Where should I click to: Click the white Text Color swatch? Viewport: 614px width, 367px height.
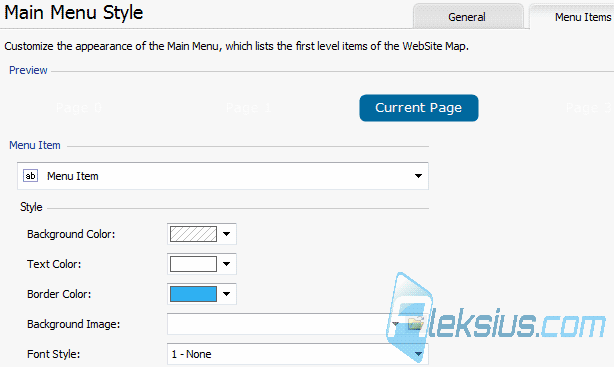pyautogui.click(x=193, y=264)
